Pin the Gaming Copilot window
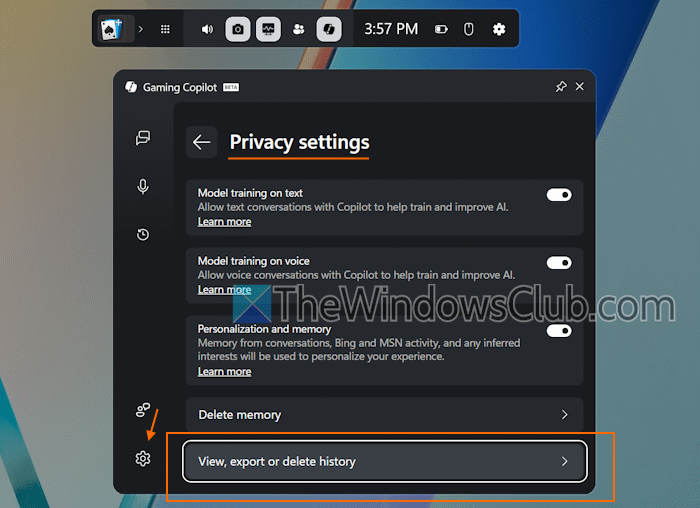 (561, 87)
